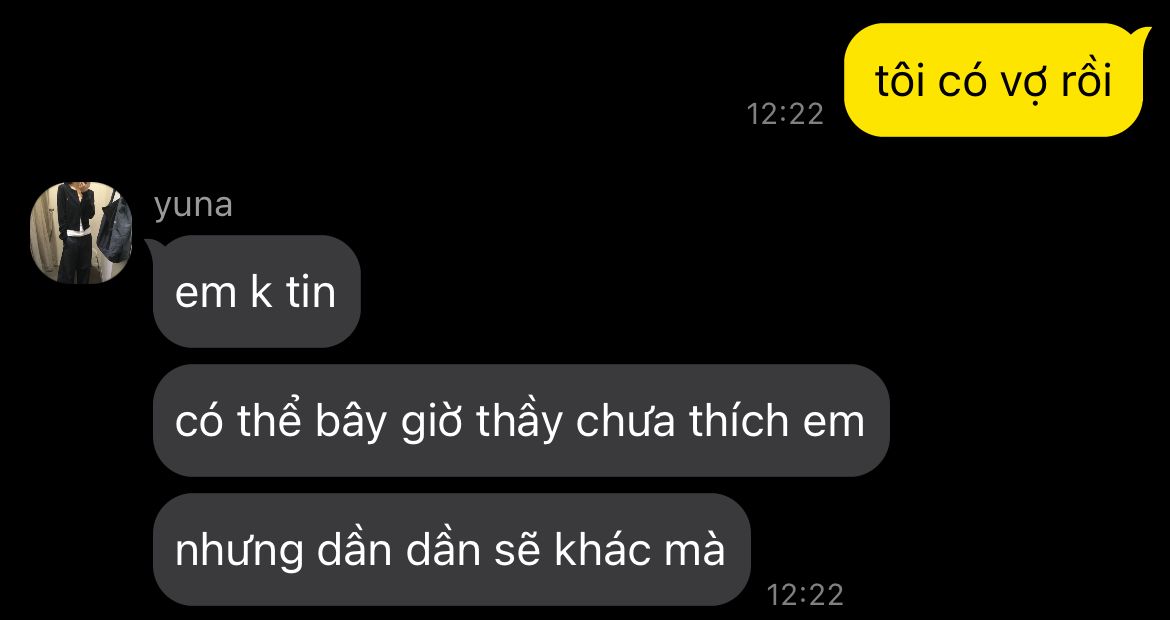Click the person in black in yuna's avatar

click(75, 233)
